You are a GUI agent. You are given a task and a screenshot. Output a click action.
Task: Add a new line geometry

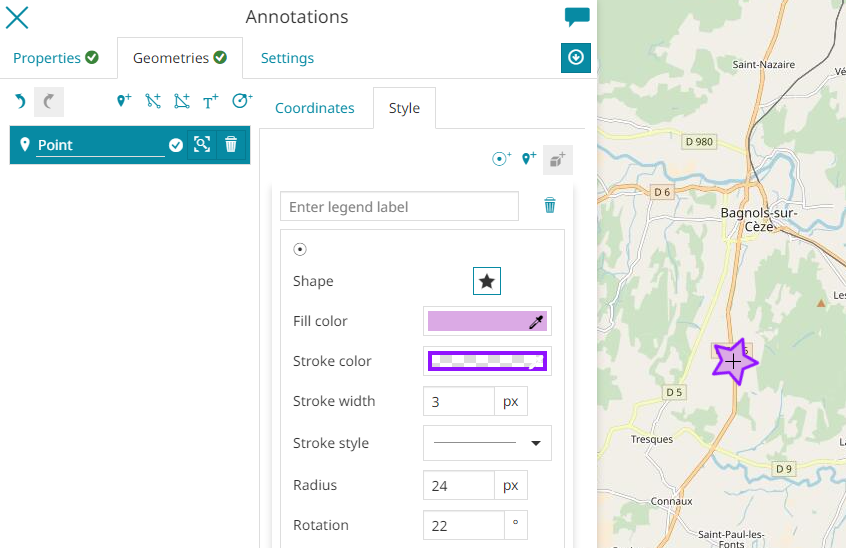153,101
